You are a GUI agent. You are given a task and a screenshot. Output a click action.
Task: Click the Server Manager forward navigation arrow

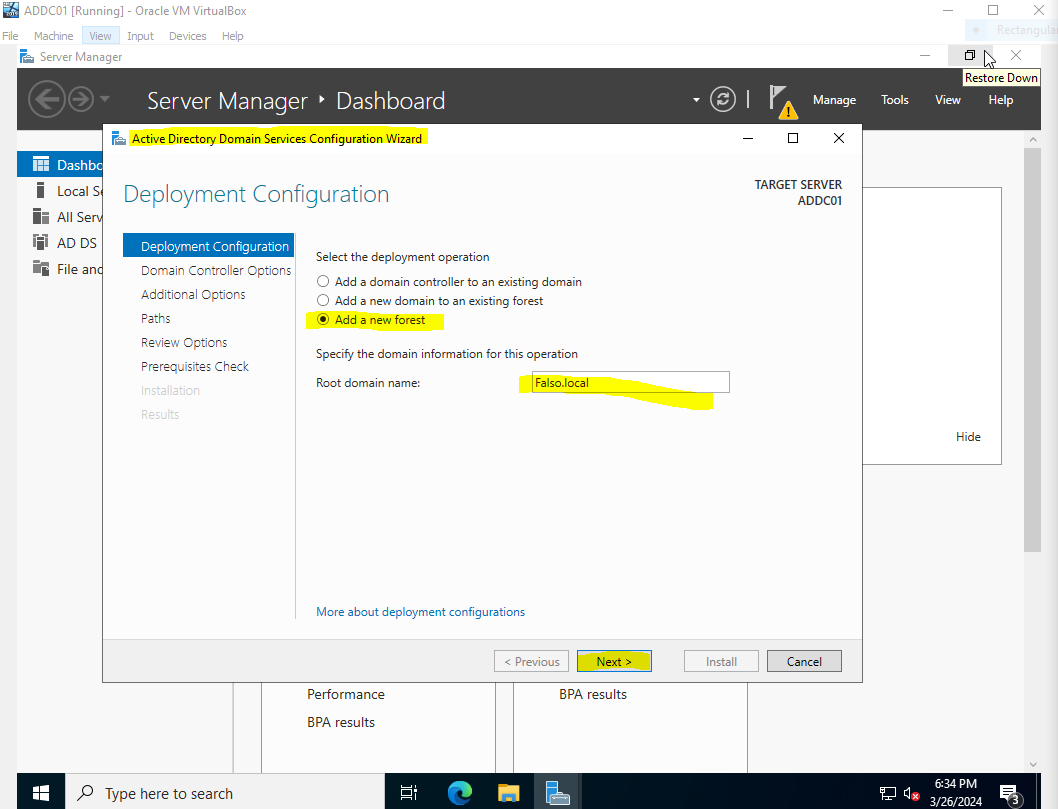pos(81,100)
